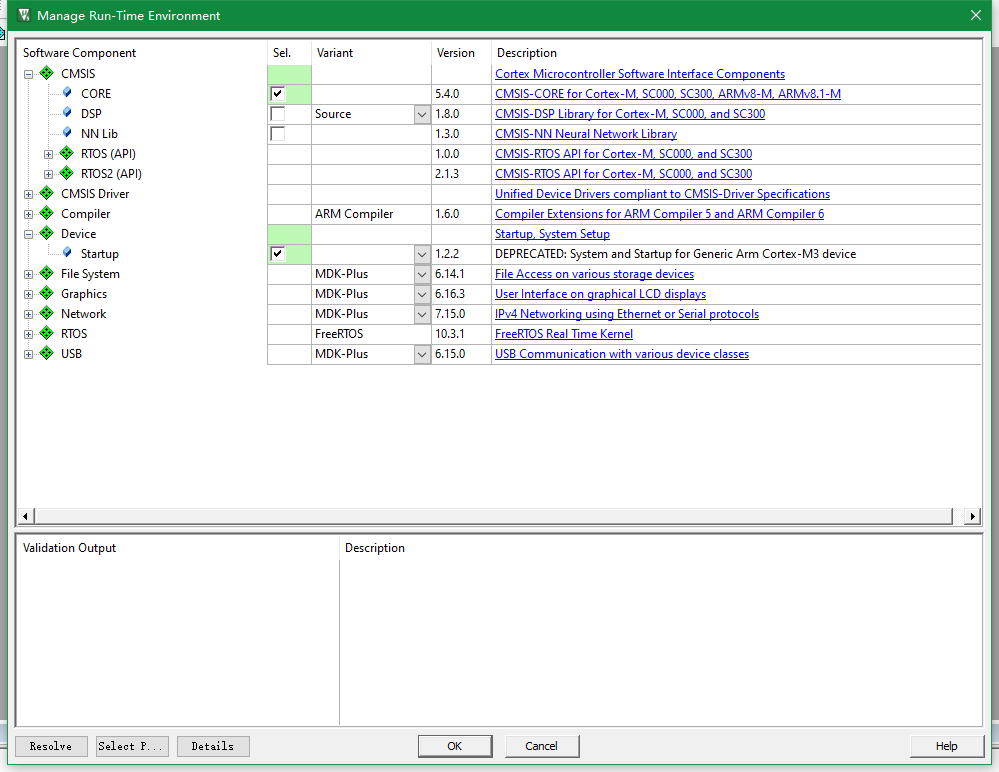999x772 pixels.
Task: Click the DSP blue component icon
Action: tap(67, 113)
